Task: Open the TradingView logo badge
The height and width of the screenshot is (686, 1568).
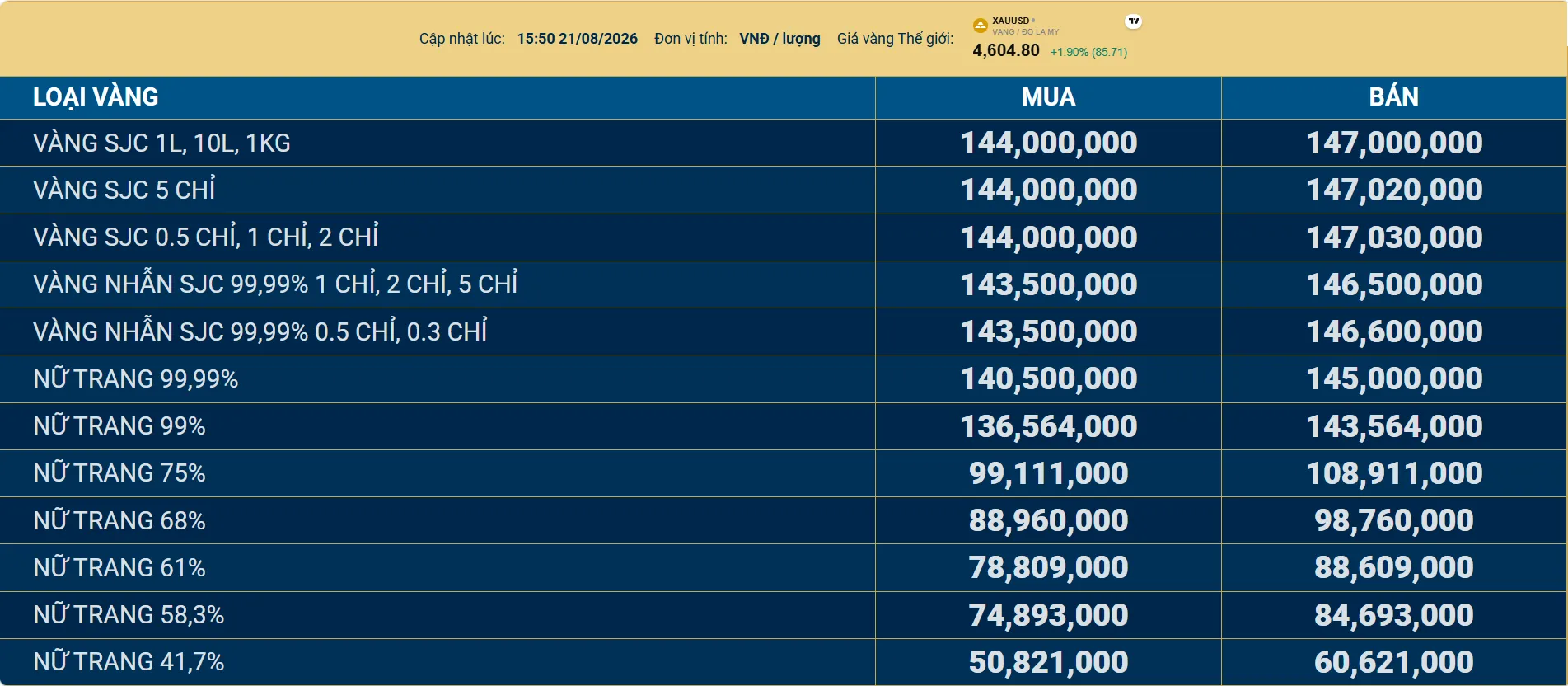Action: pos(1134,21)
